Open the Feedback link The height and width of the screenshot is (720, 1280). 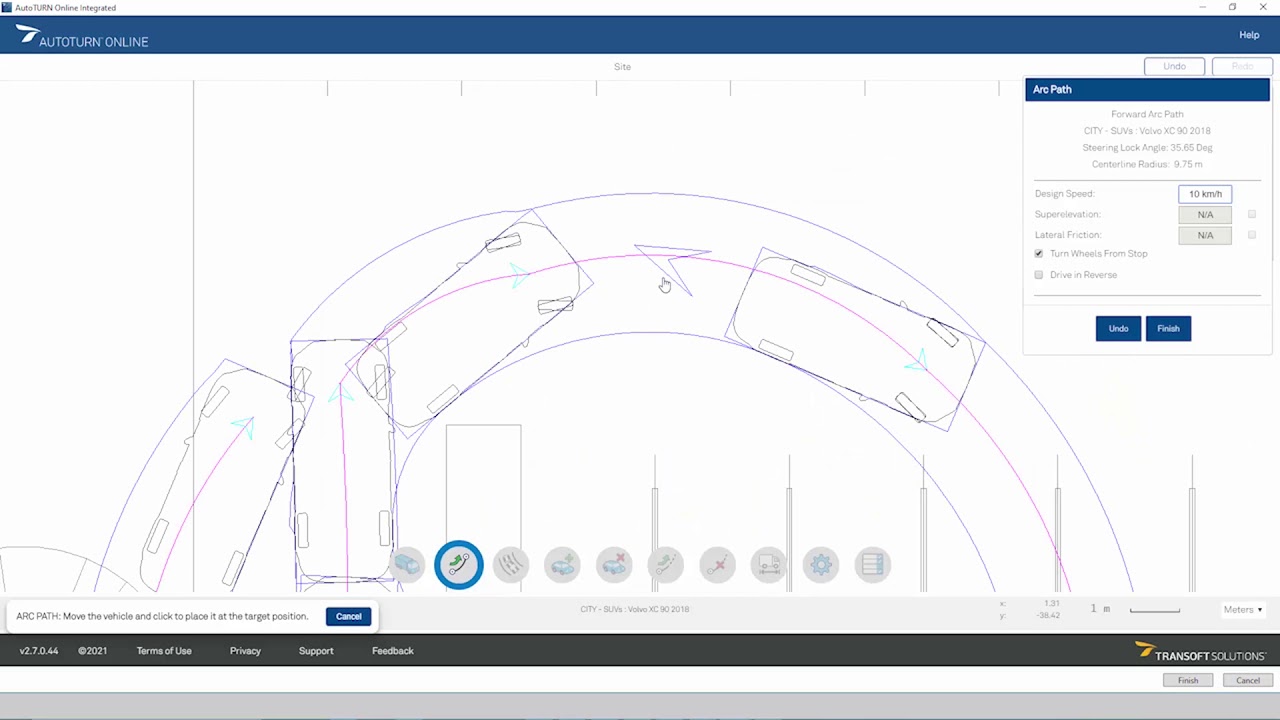[x=393, y=651]
